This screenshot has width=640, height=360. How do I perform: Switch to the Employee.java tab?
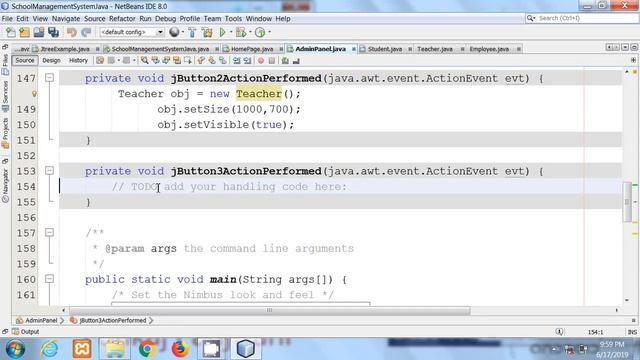tap(489, 49)
